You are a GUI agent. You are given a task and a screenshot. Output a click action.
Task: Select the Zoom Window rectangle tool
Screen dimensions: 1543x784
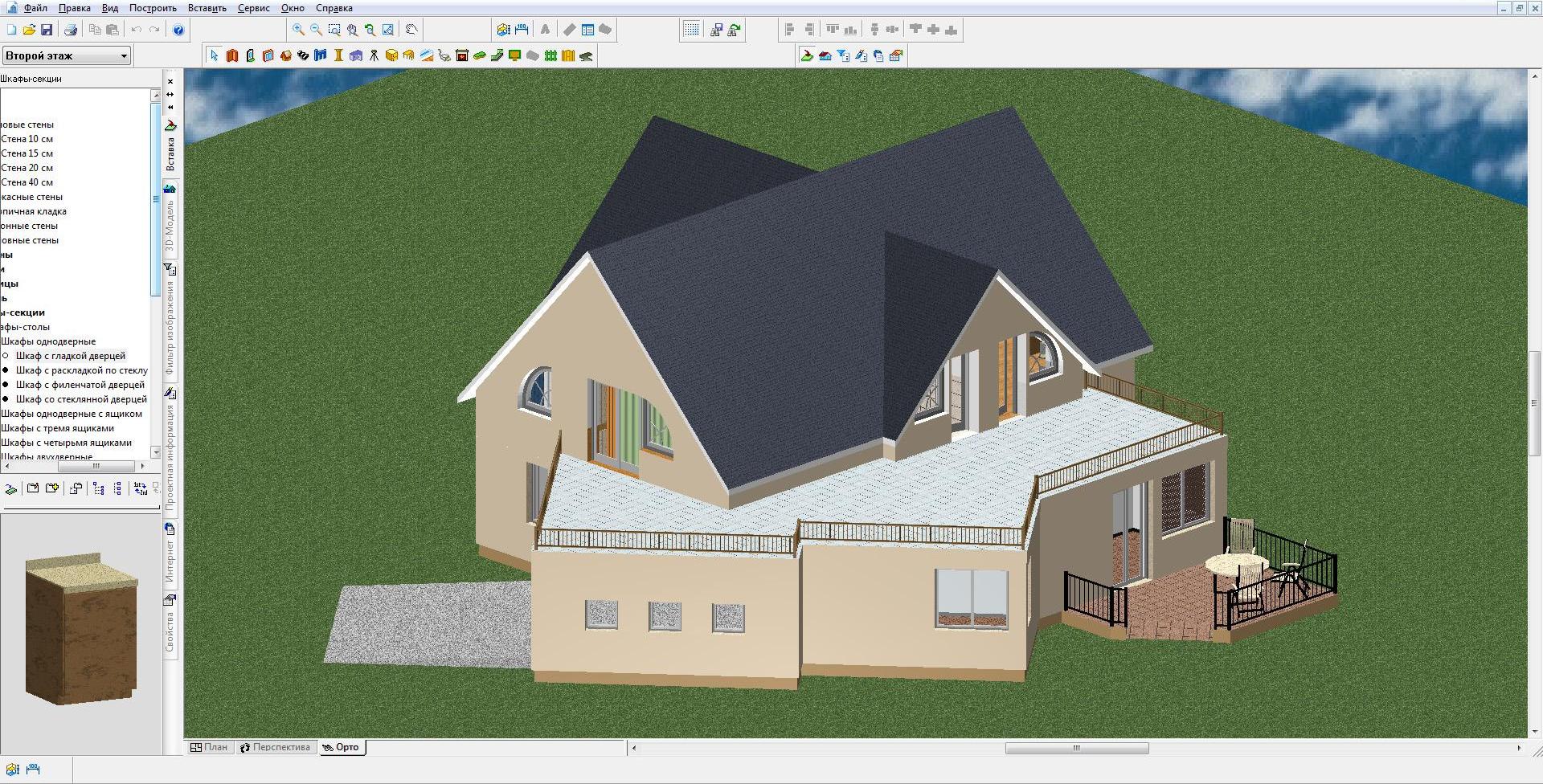tap(334, 30)
